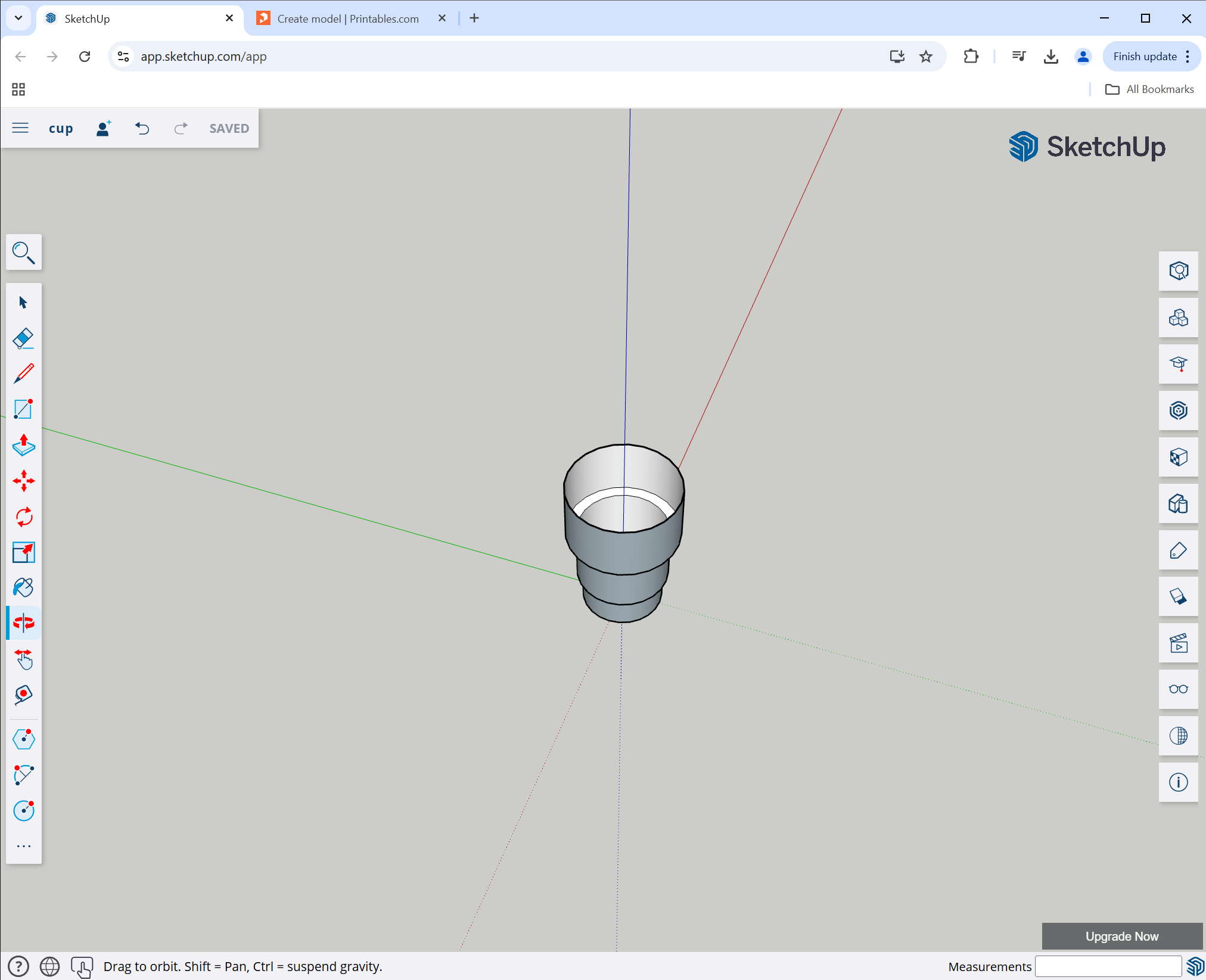Screen dimensions: 1206x980
Task: Open the hamburger main menu
Action: click(x=20, y=128)
